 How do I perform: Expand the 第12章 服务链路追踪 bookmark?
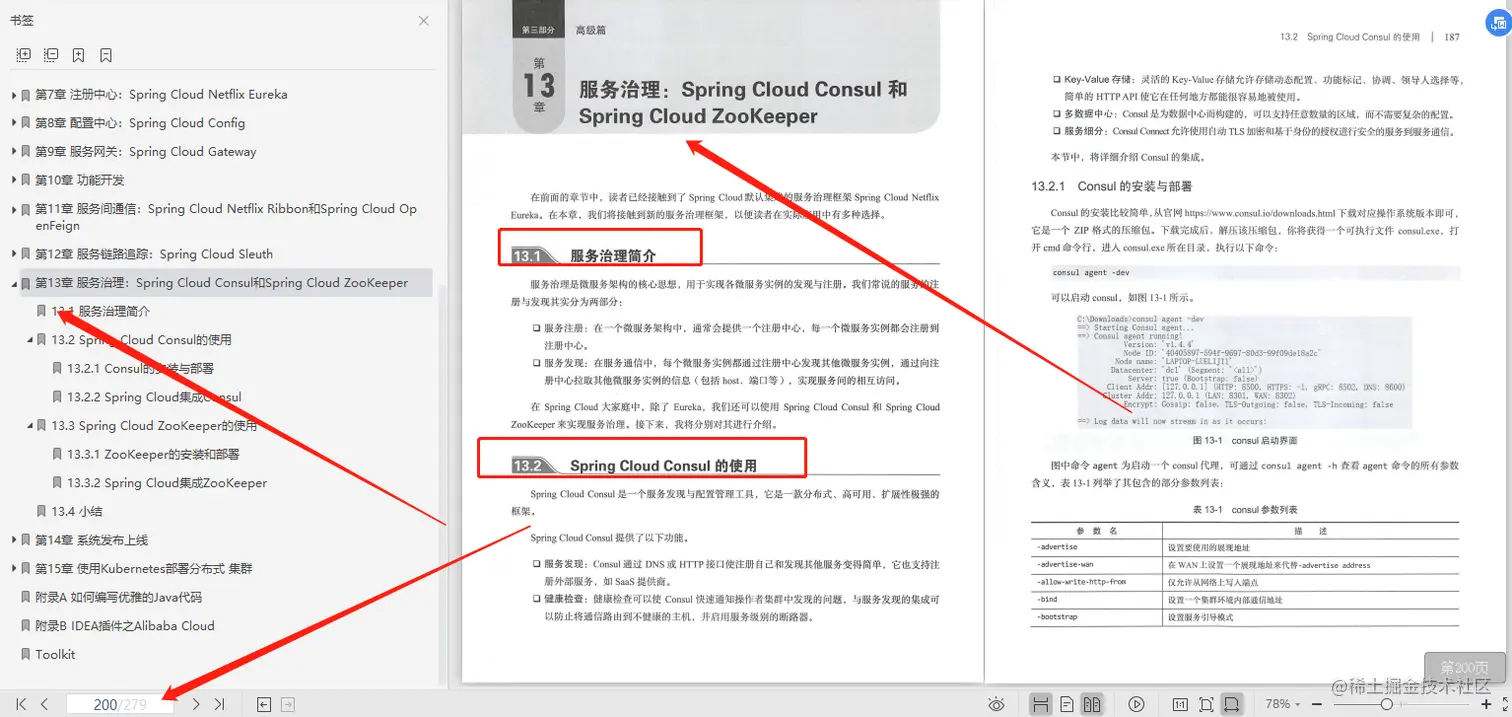click(x=14, y=254)
